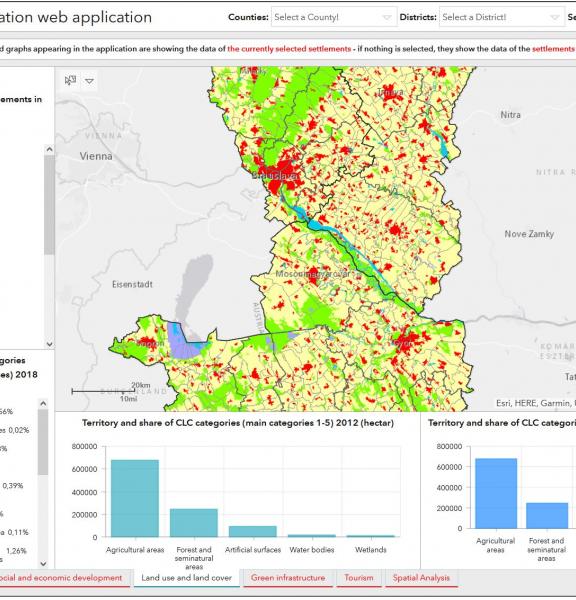Open the Districts dropdown
Screen dimensions: 576x600
tap(501, 17)
